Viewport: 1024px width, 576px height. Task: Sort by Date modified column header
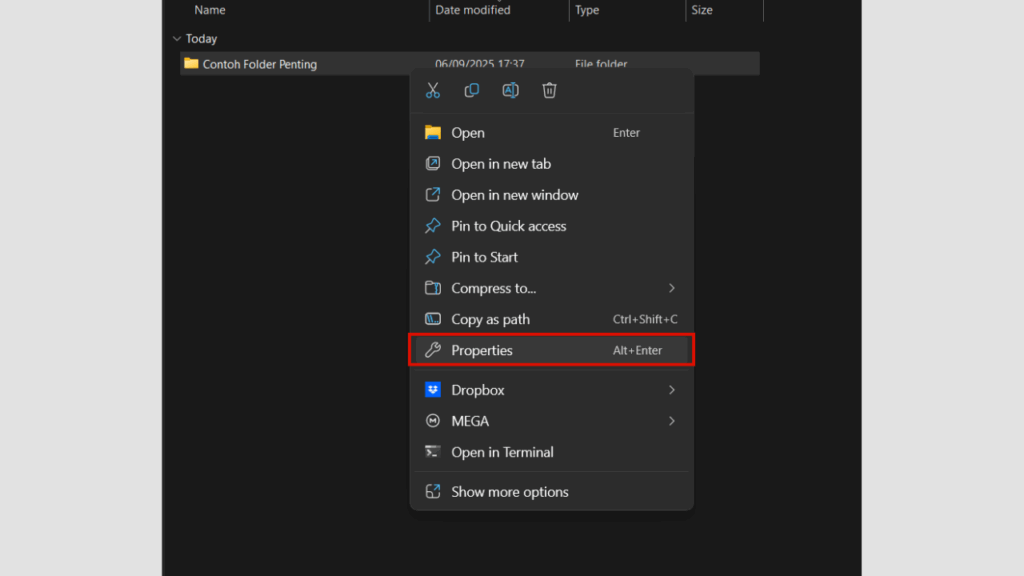click(x=473, y=10)
